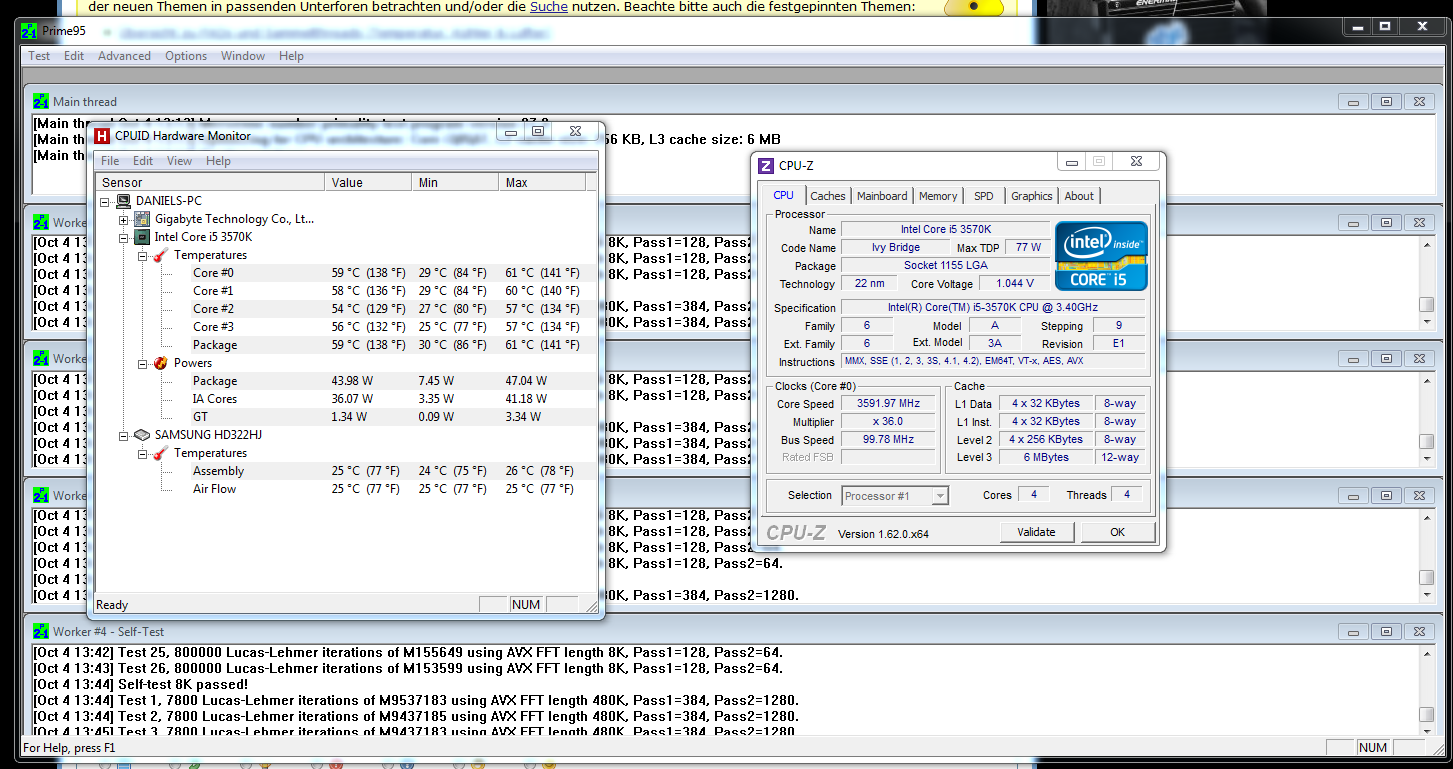1453x769 pixels.
Task: Click the computer icon beside DANIELS-PC
Action: pyautogui.click(x=123, y=201)
